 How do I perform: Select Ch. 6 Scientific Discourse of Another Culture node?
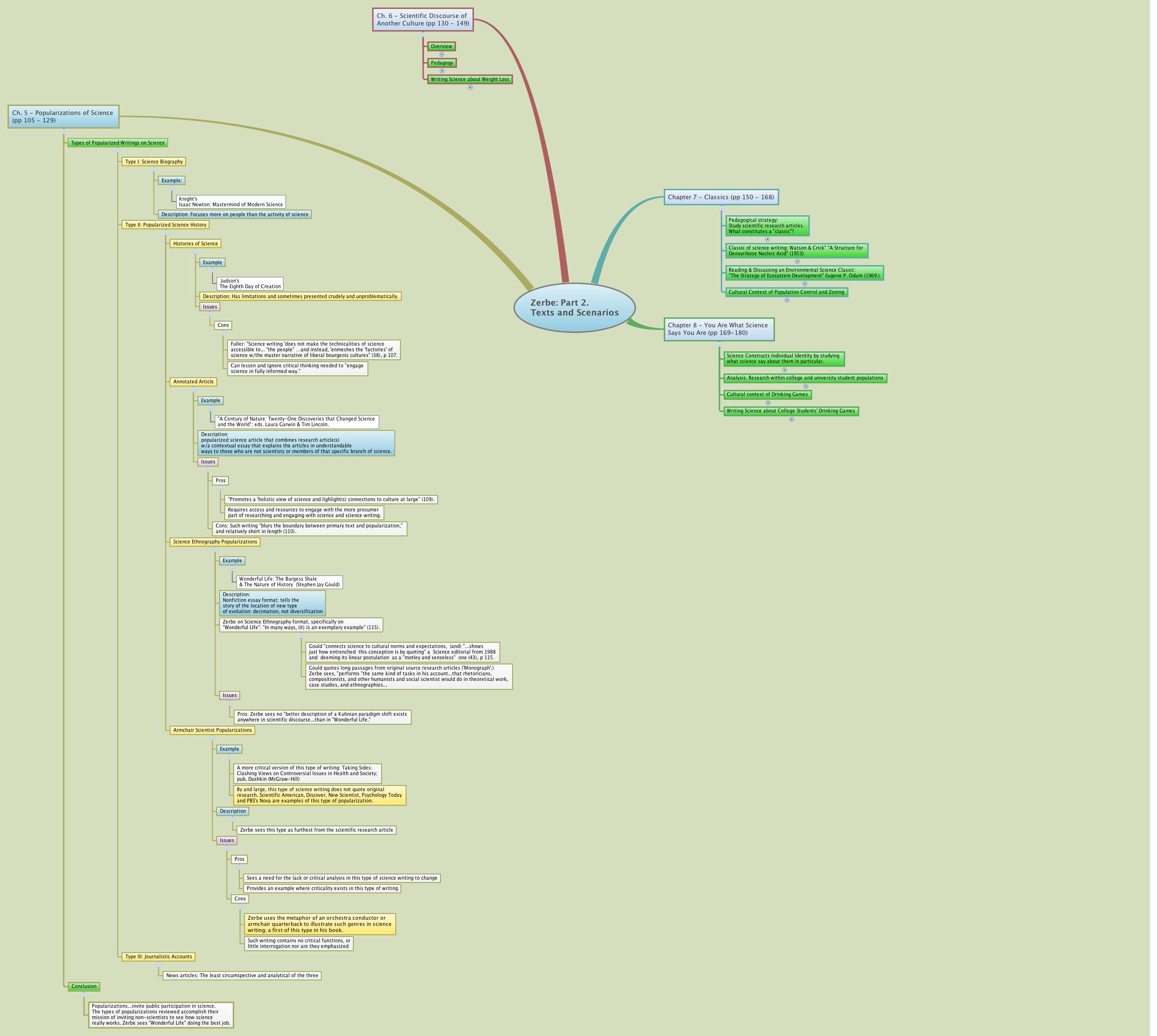click(x=423, y=20)
